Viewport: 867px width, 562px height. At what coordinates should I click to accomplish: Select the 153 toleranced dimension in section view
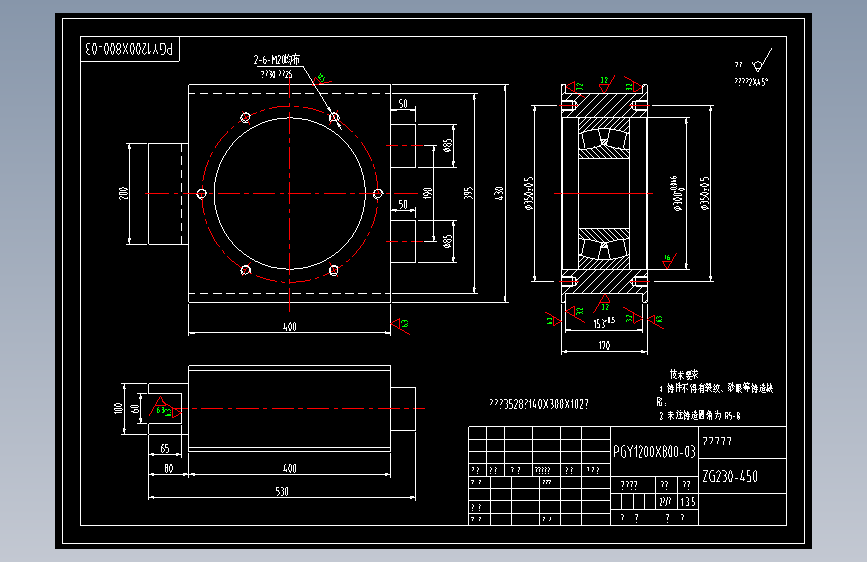[604, 322]
